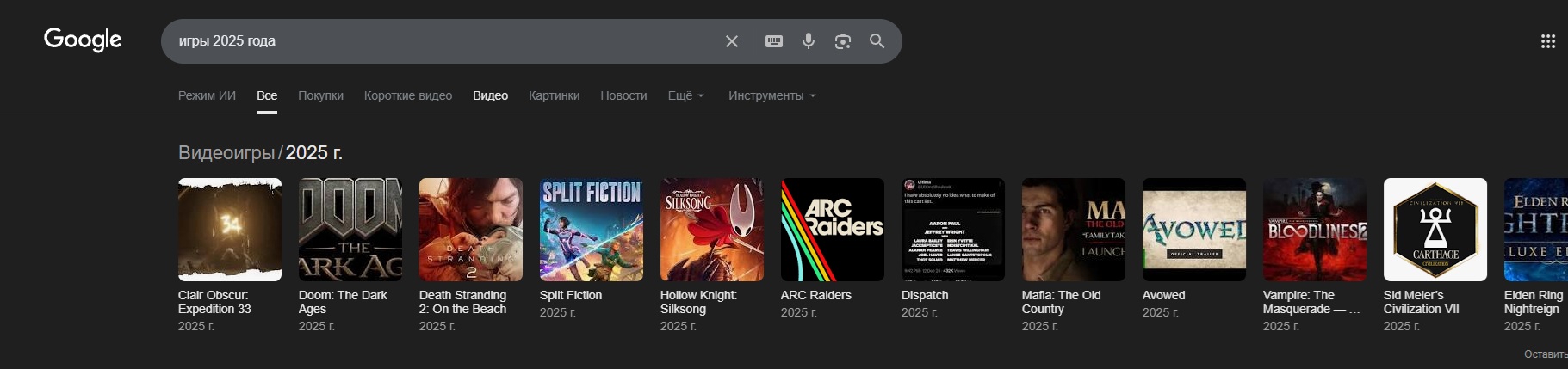The image size is (1568, 369).
Task: Open the Split Fiction thumbnail
Action: click(x=592, y=230)
